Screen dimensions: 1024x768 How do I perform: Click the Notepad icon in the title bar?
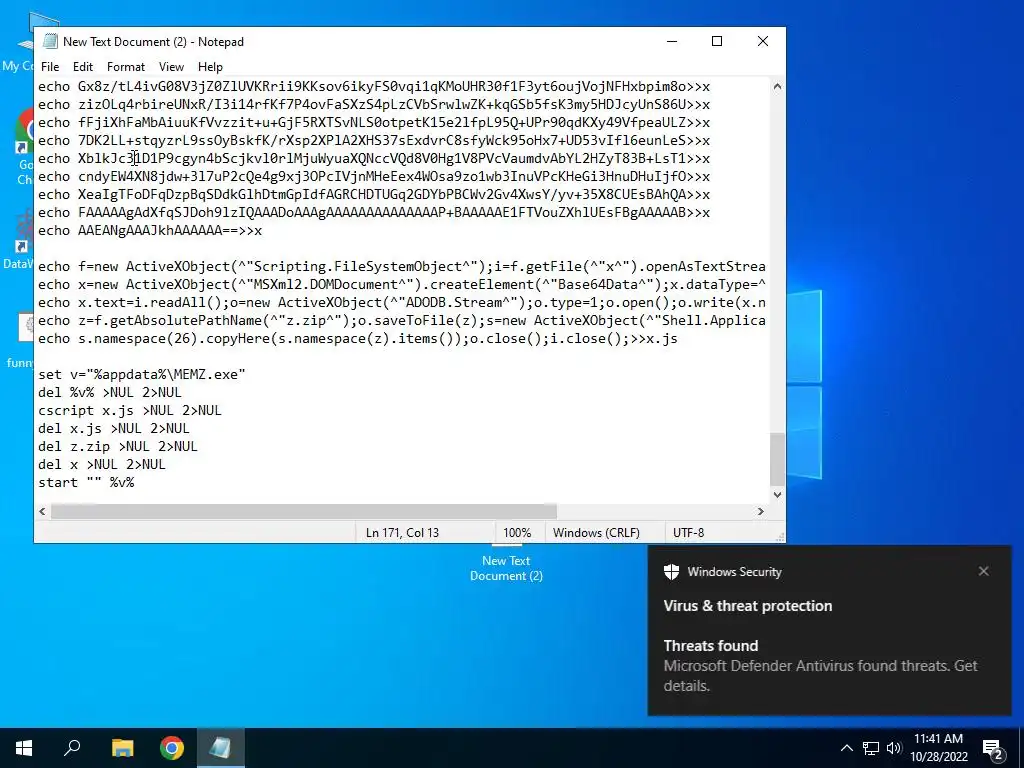(50, 41)
